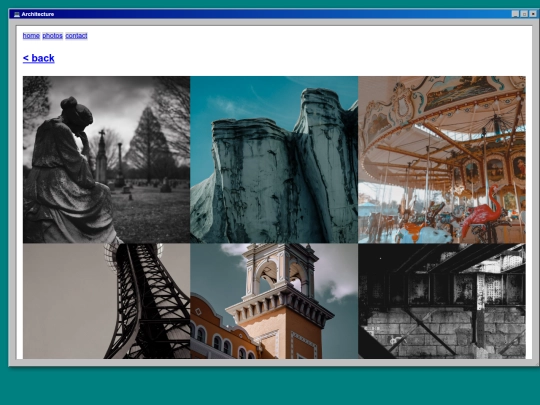Click the '< back' link
Screen dimensions: 540x405
[x=39, y=58]
